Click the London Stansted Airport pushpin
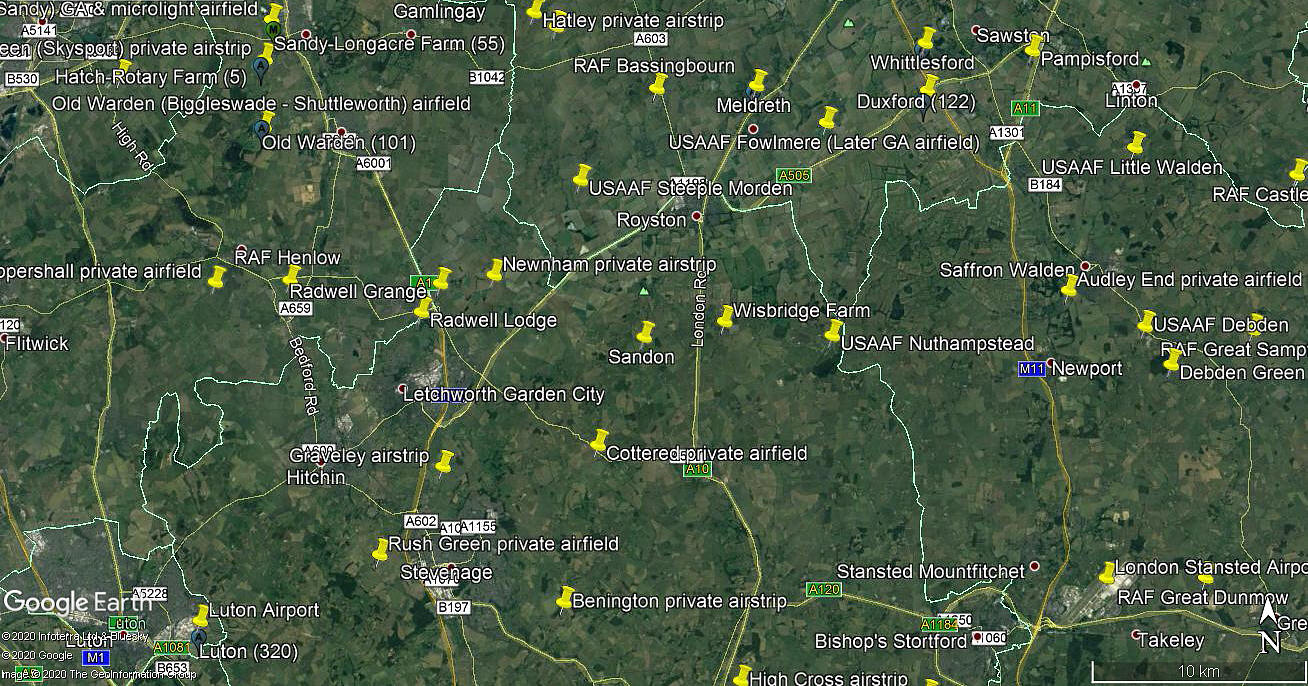Viewport: 1308px width, 686px height. click(1107, 574)
